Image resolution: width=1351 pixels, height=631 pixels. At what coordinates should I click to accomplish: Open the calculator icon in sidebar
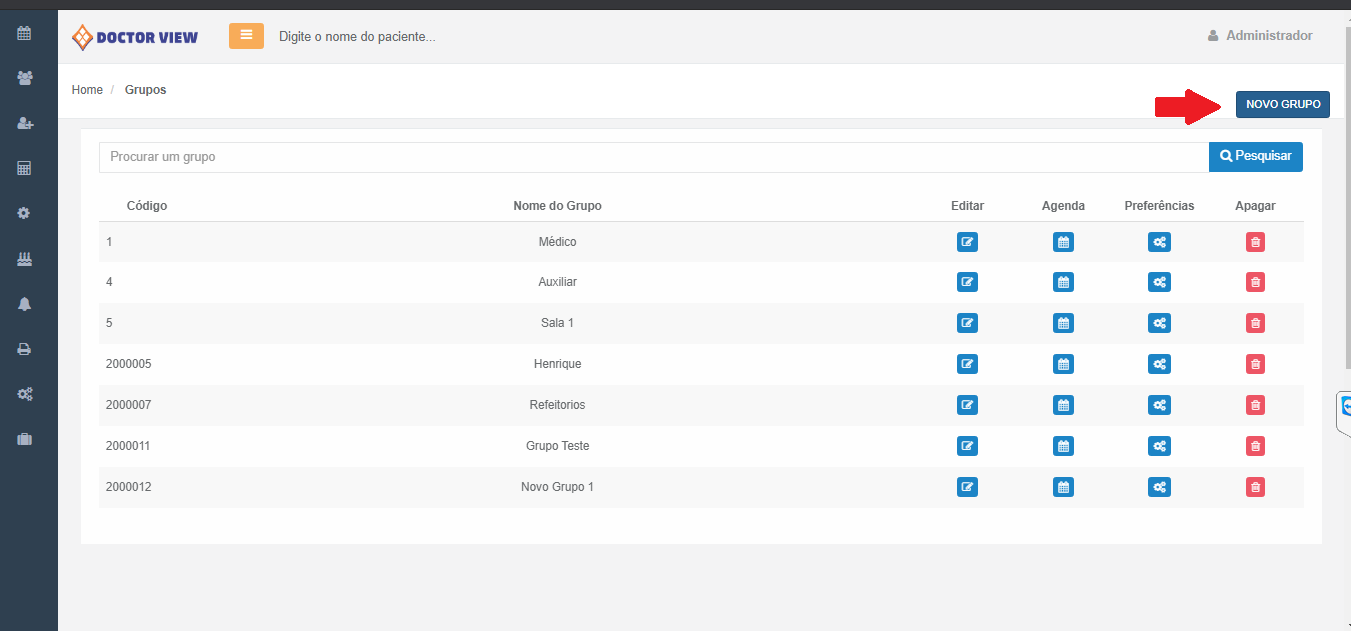25,168
